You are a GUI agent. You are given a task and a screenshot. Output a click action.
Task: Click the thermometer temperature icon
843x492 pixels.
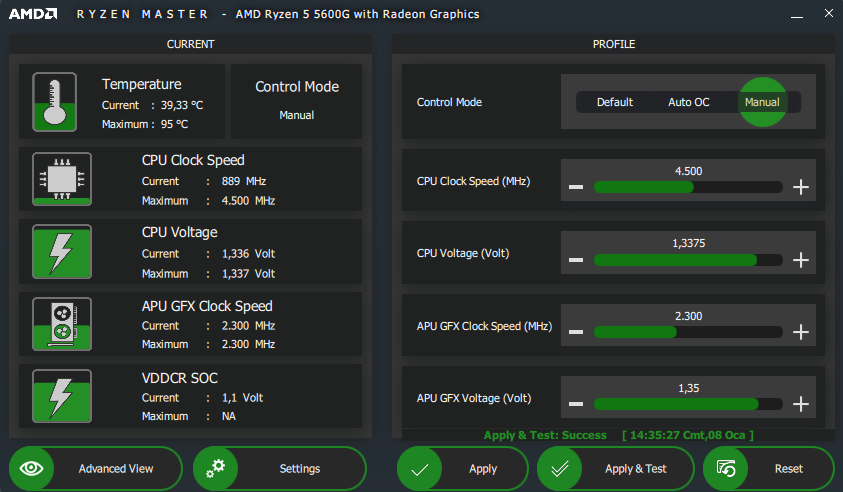(x=54, y=102)
